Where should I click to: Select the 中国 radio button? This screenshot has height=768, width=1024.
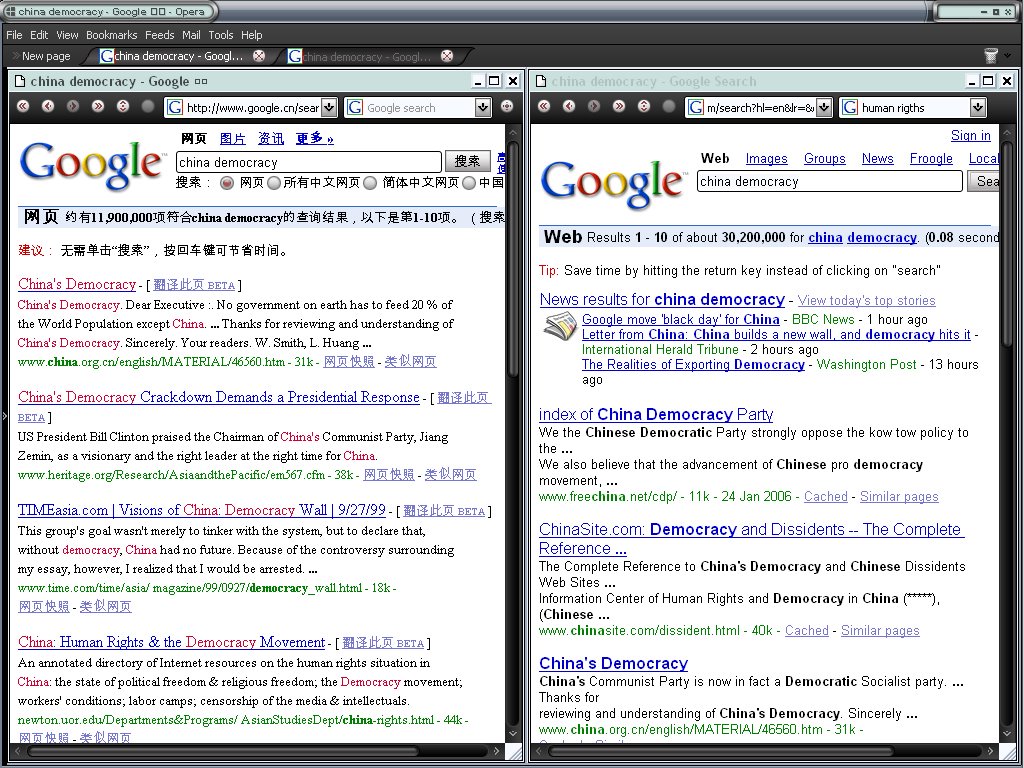click(x=469, y=183)
